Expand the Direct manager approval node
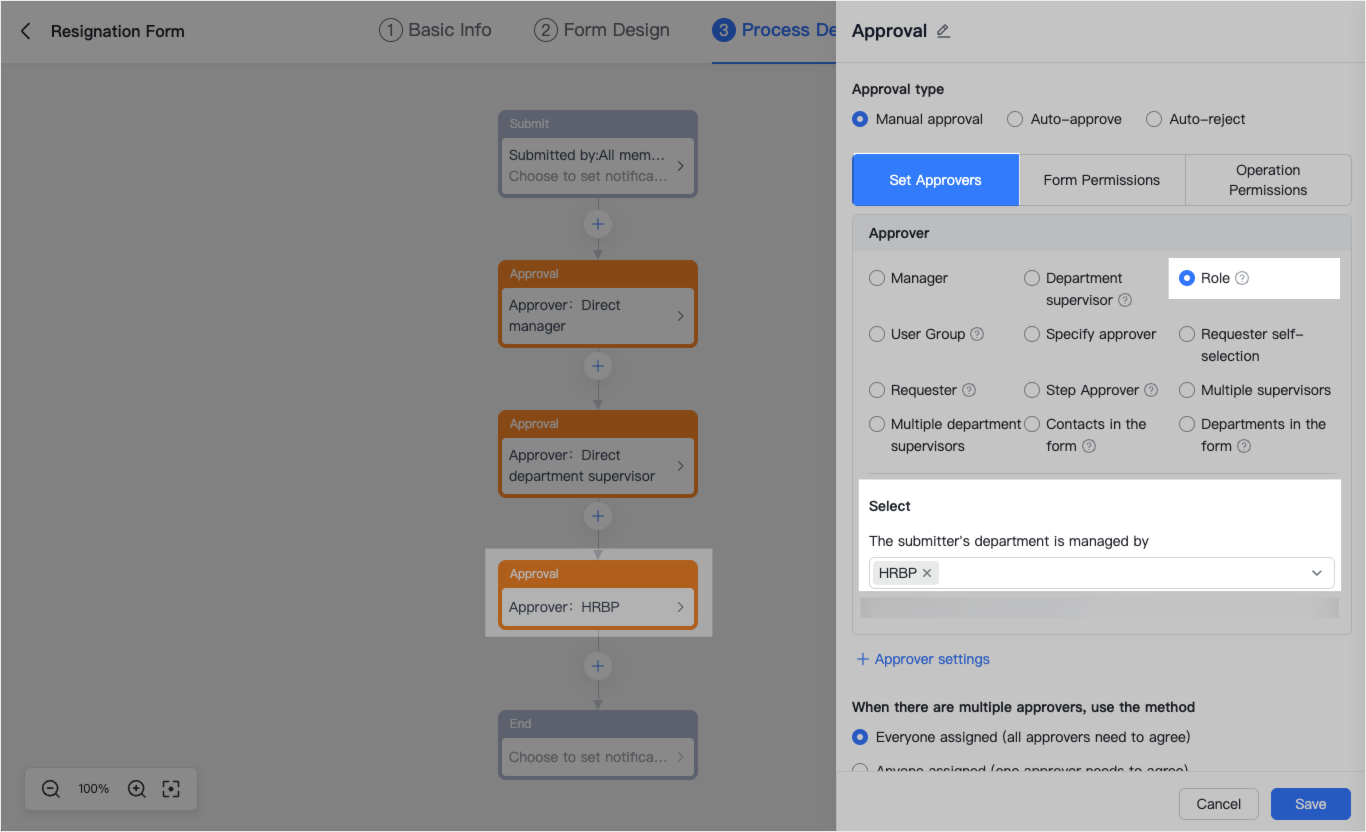1366x832 pixels. tap(681, 316)
